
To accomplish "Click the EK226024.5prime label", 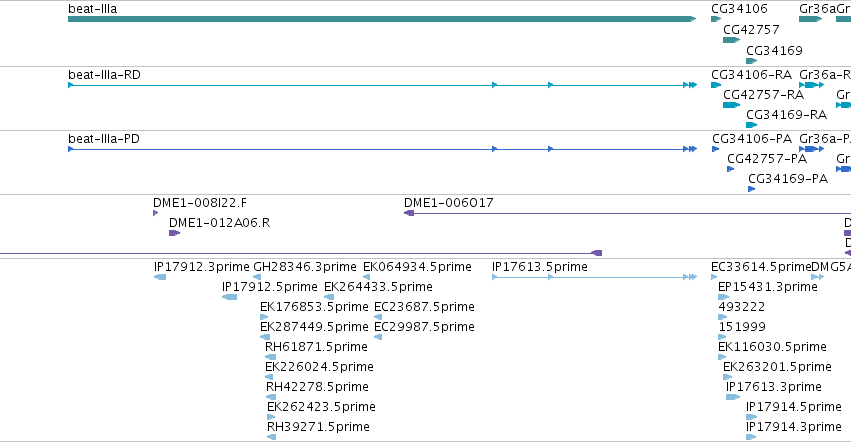I will click(319, 367).
